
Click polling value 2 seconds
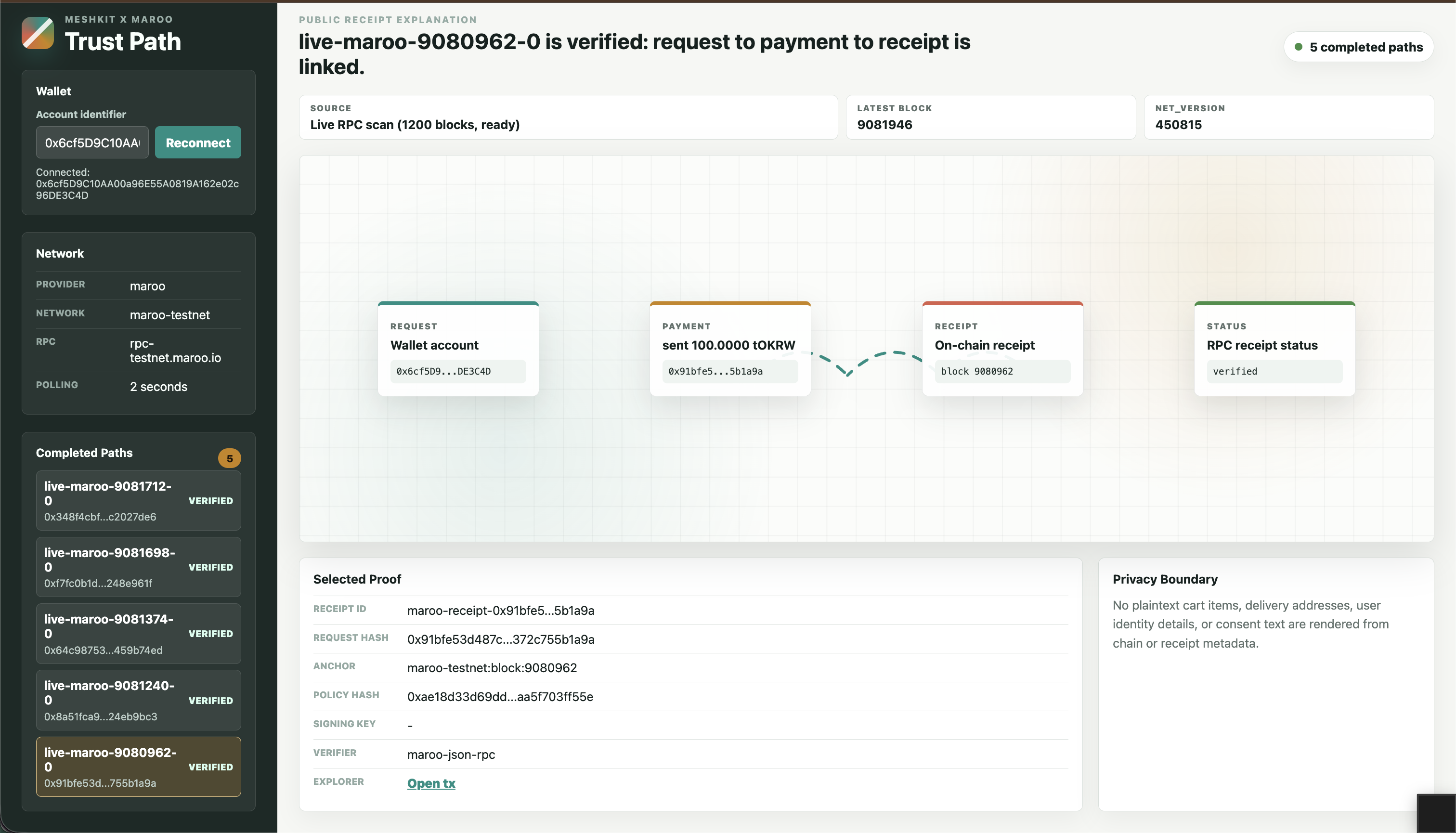(158, 387)
